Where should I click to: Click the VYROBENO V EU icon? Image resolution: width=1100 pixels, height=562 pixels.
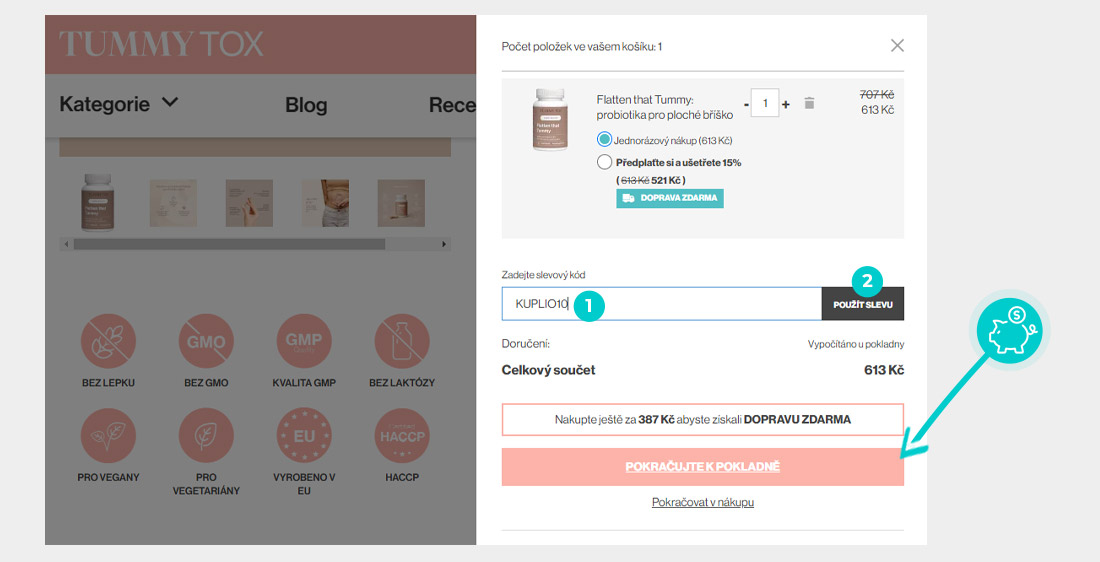304,436
